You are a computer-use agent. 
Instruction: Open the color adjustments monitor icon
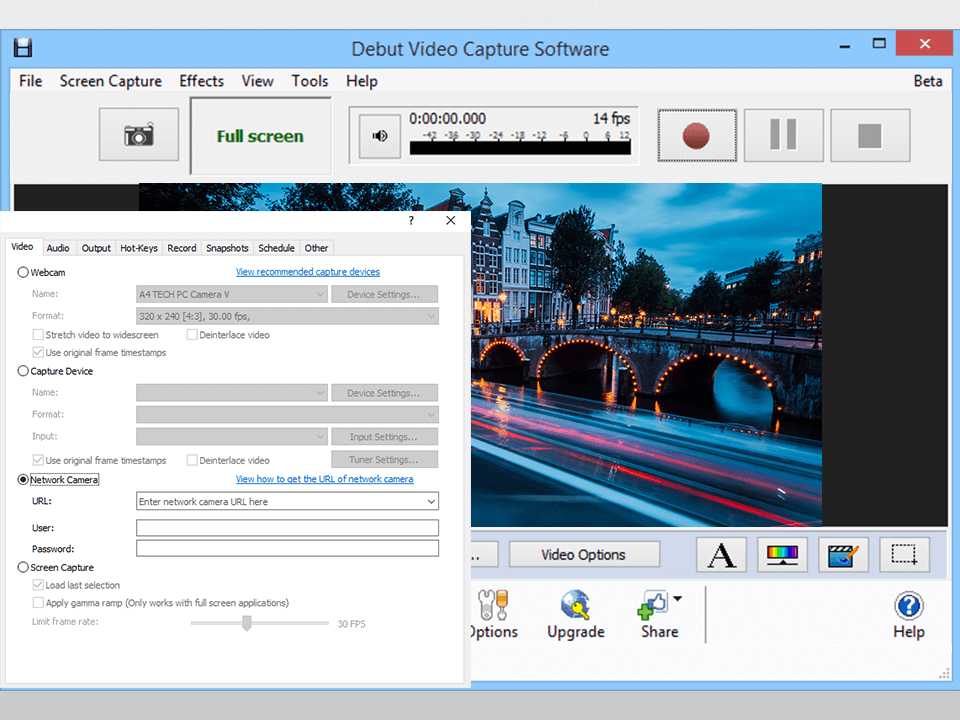coord(782,555)
